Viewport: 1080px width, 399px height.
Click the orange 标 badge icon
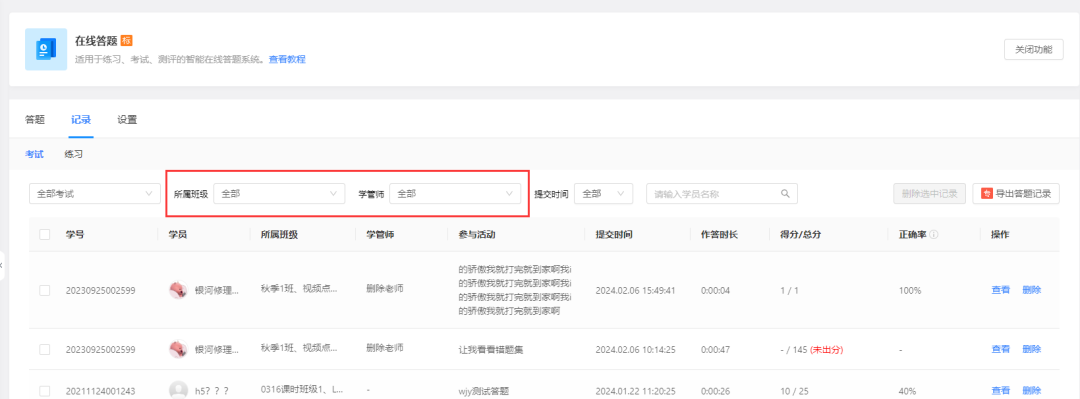click(126, 41)
